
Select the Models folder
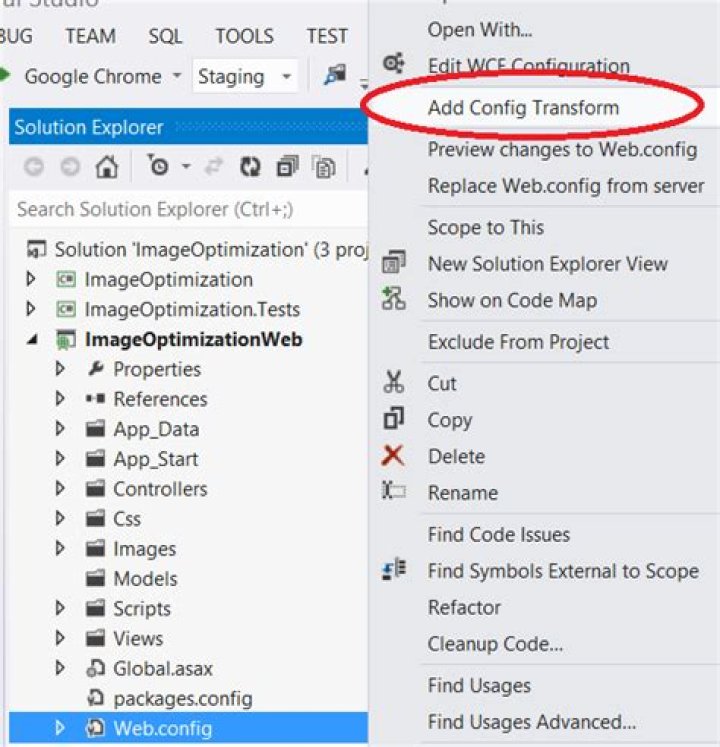(x=145, y=579)
